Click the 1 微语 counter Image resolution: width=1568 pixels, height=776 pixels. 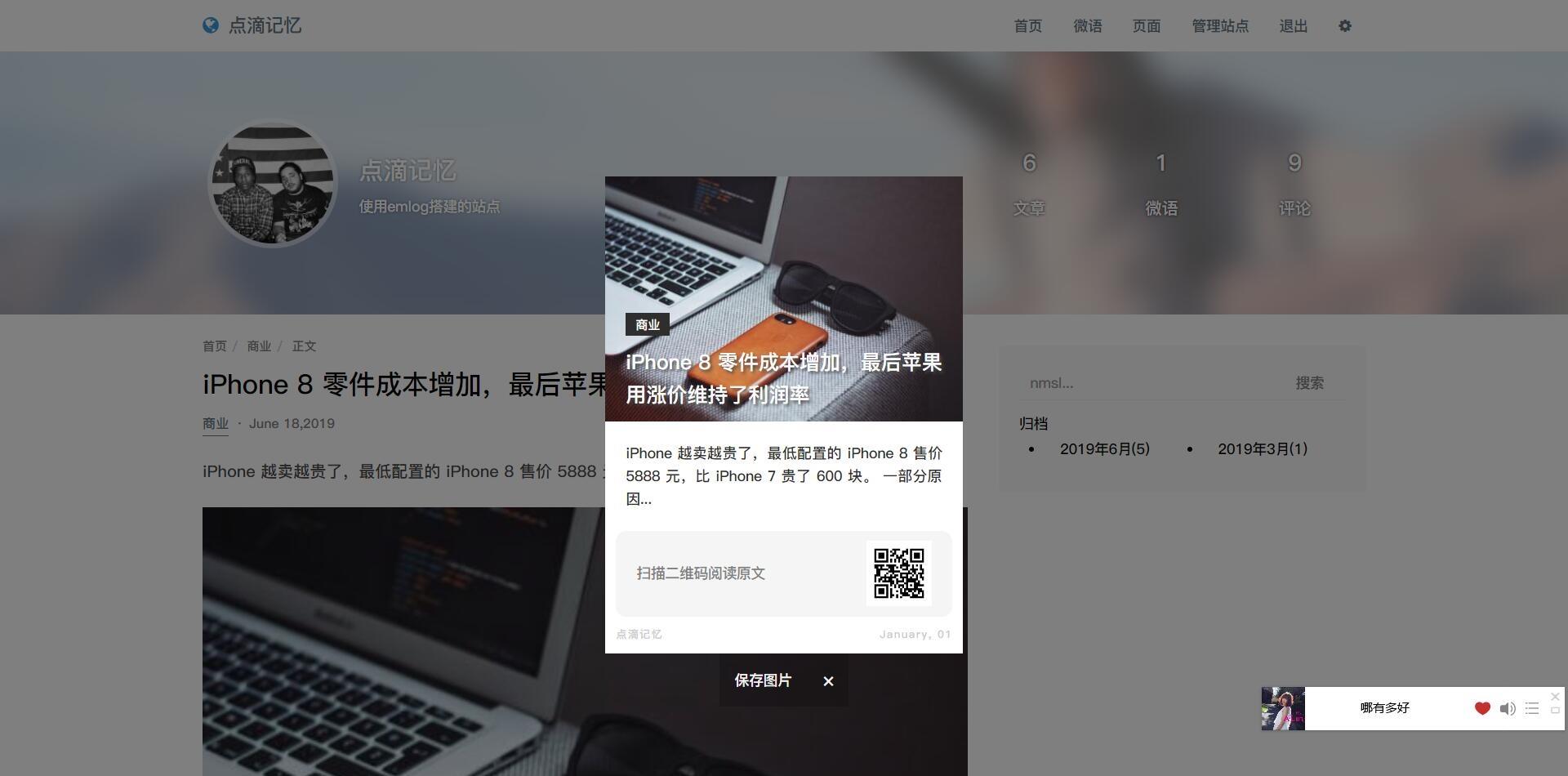(1161, 185)
